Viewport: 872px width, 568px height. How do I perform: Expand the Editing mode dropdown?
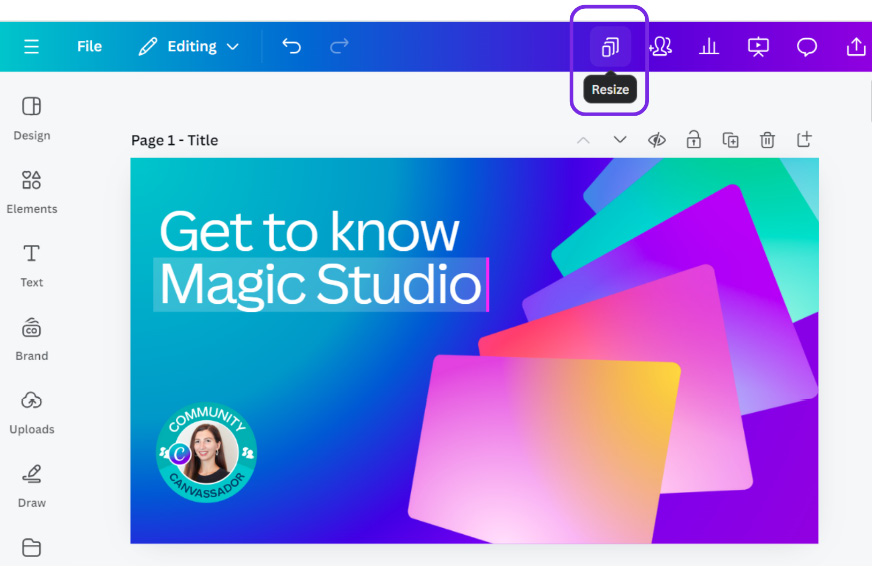tap(189, 46)
